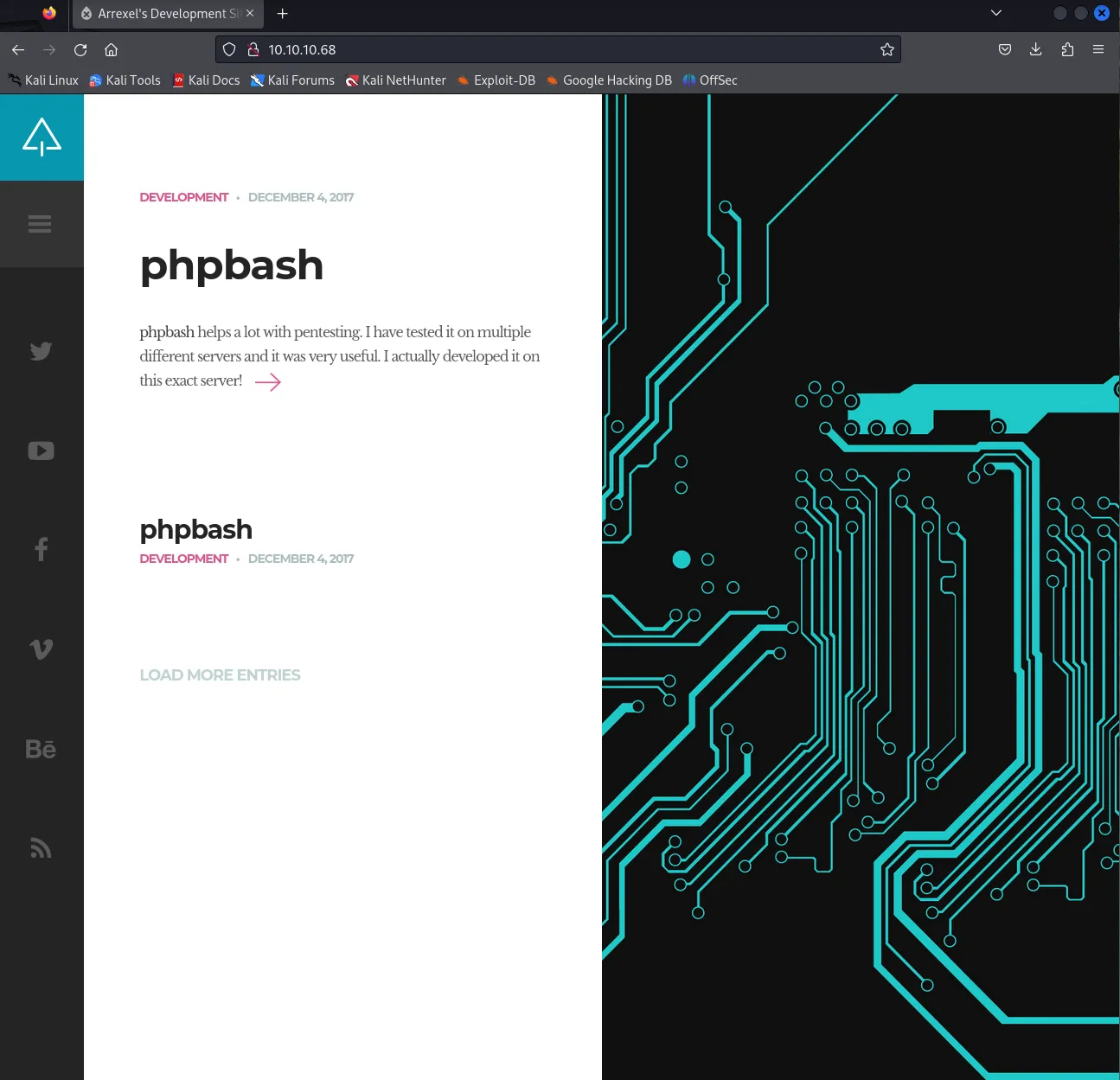Image resolution: width=1120 pixels, height=1080 pixels.
Task: Go forward in browser history
Action: pyautogui.click(x=49, y=49)
